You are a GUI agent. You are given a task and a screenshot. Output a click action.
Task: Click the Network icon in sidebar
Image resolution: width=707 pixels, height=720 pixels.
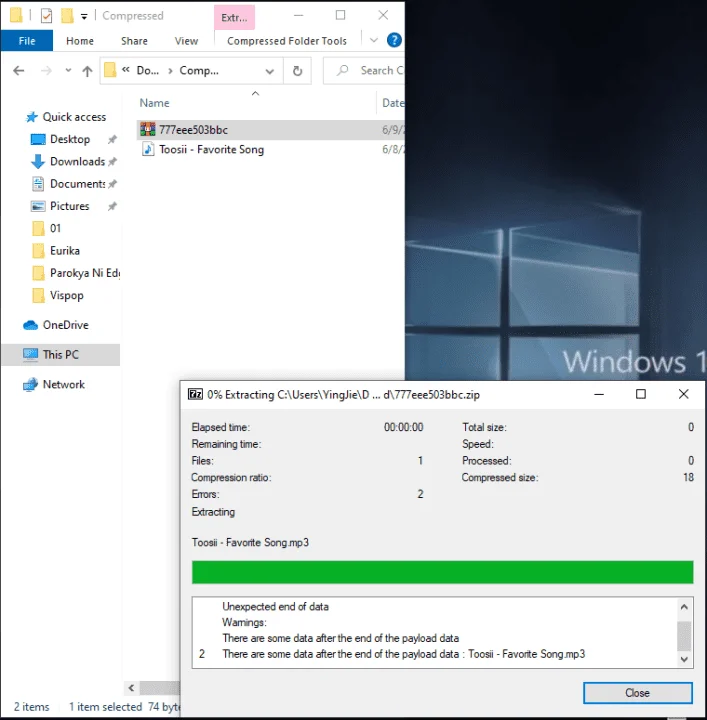click(x=30, y=384)
